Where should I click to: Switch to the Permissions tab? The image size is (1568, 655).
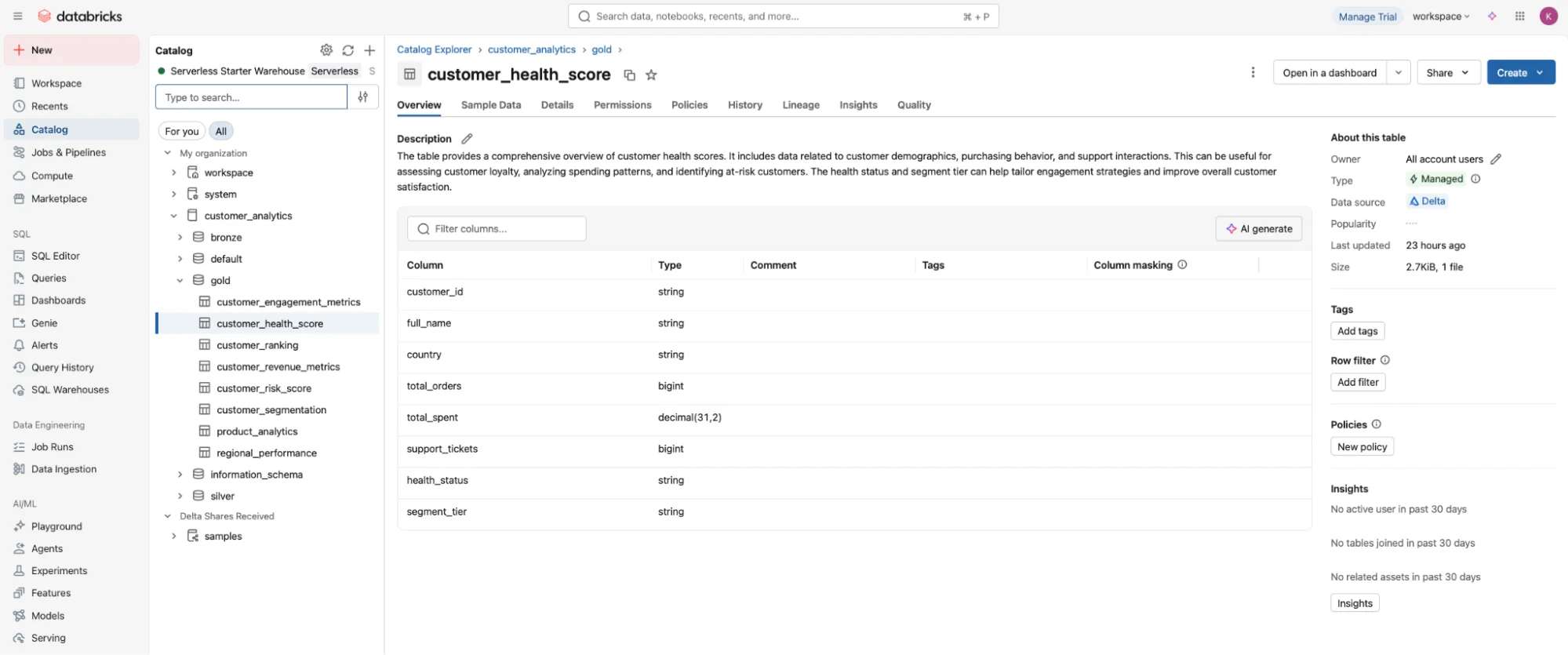[x=622, y=105]
